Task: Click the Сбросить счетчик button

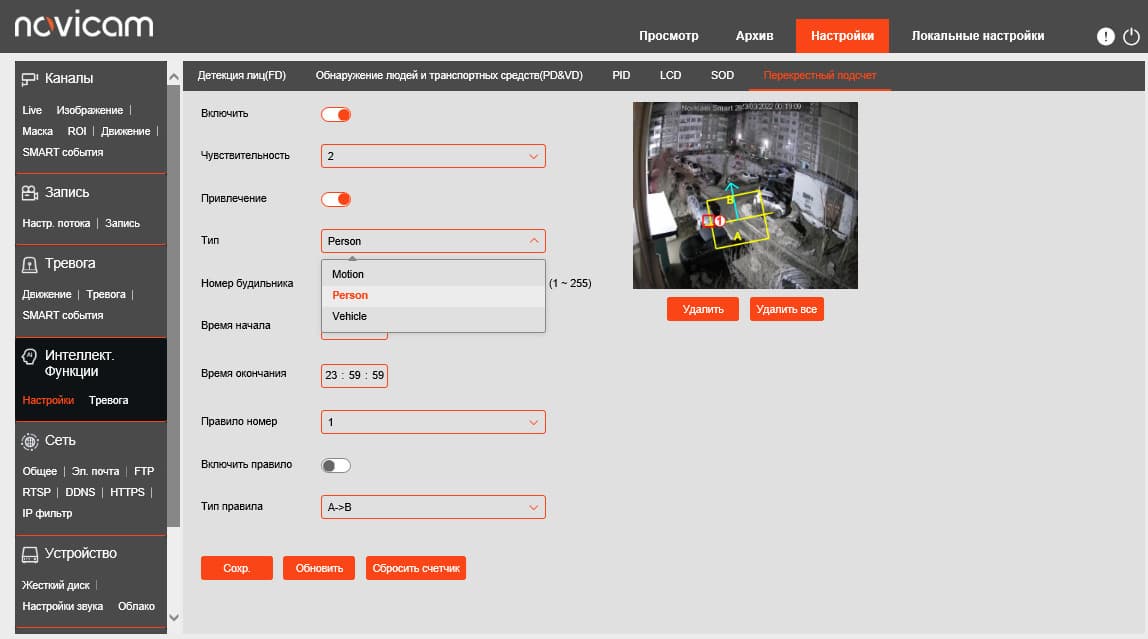Action: [x=416, y=568]
